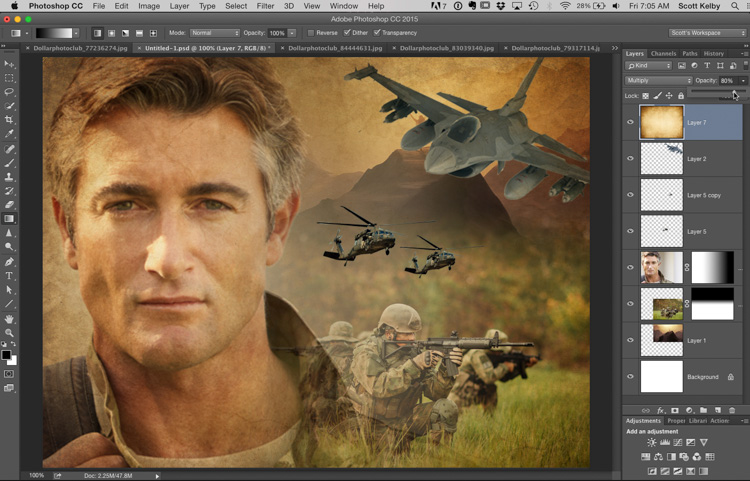Open the Multiply blend mode dropdown
The height and width of the screenshot is (481, 750).
point(658,80)
